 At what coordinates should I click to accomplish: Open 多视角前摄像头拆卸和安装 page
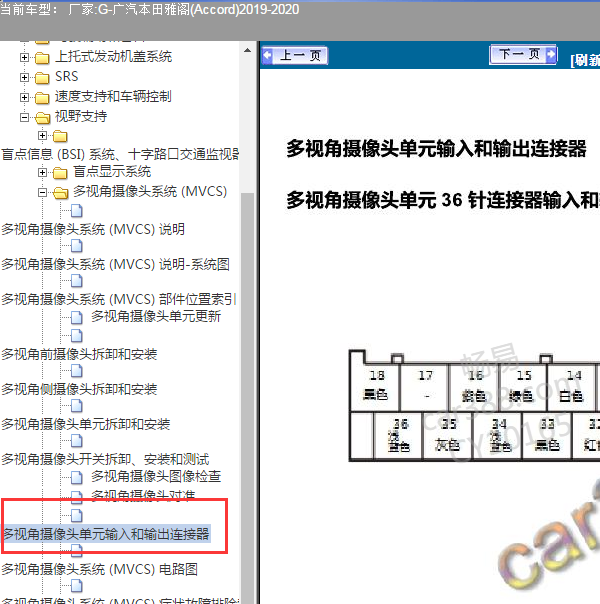79,354
